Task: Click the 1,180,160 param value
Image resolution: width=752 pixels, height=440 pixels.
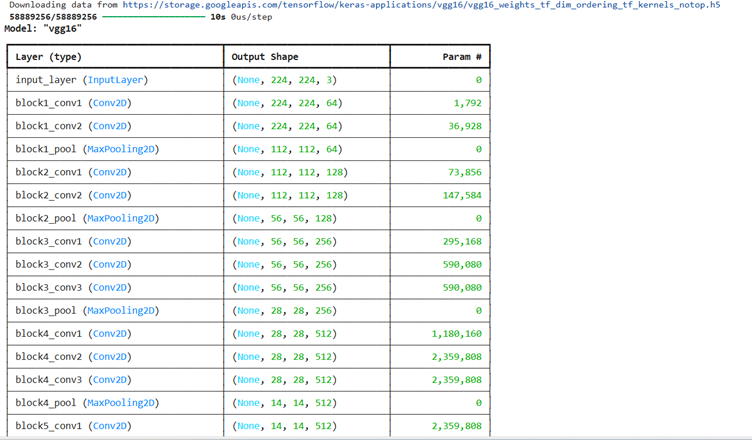Action: point(456,333)
